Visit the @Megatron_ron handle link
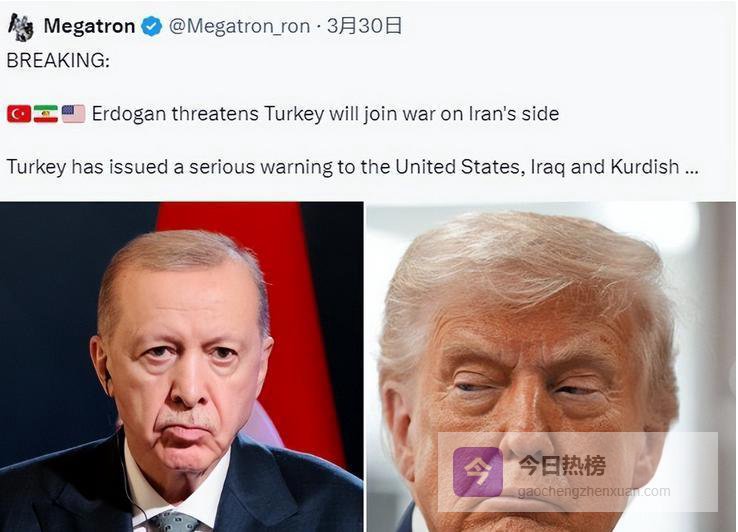This screenshot has width=738, height=532. [x=239, y=26]
